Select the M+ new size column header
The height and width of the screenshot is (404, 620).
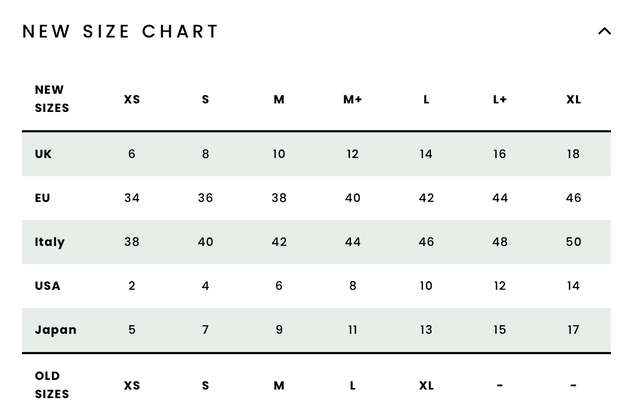[352, 99]
